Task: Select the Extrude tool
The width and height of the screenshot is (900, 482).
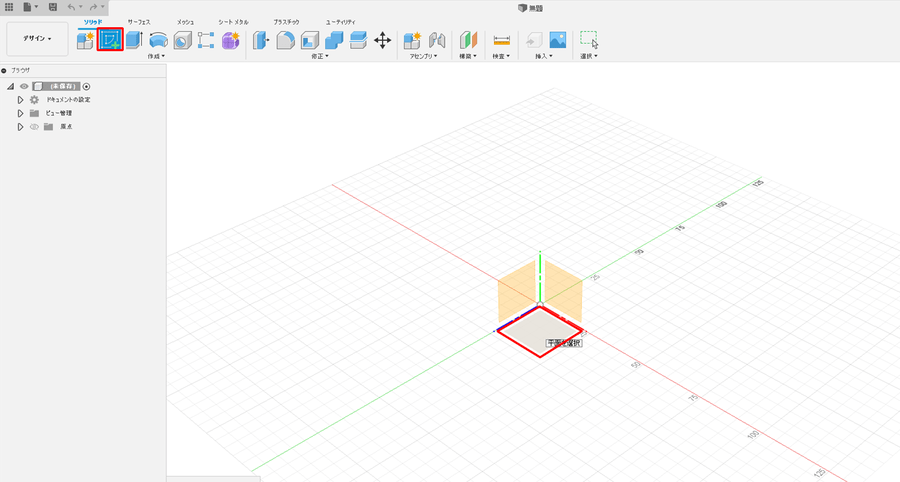Action: pyautogui.click(x=134, y=40)
